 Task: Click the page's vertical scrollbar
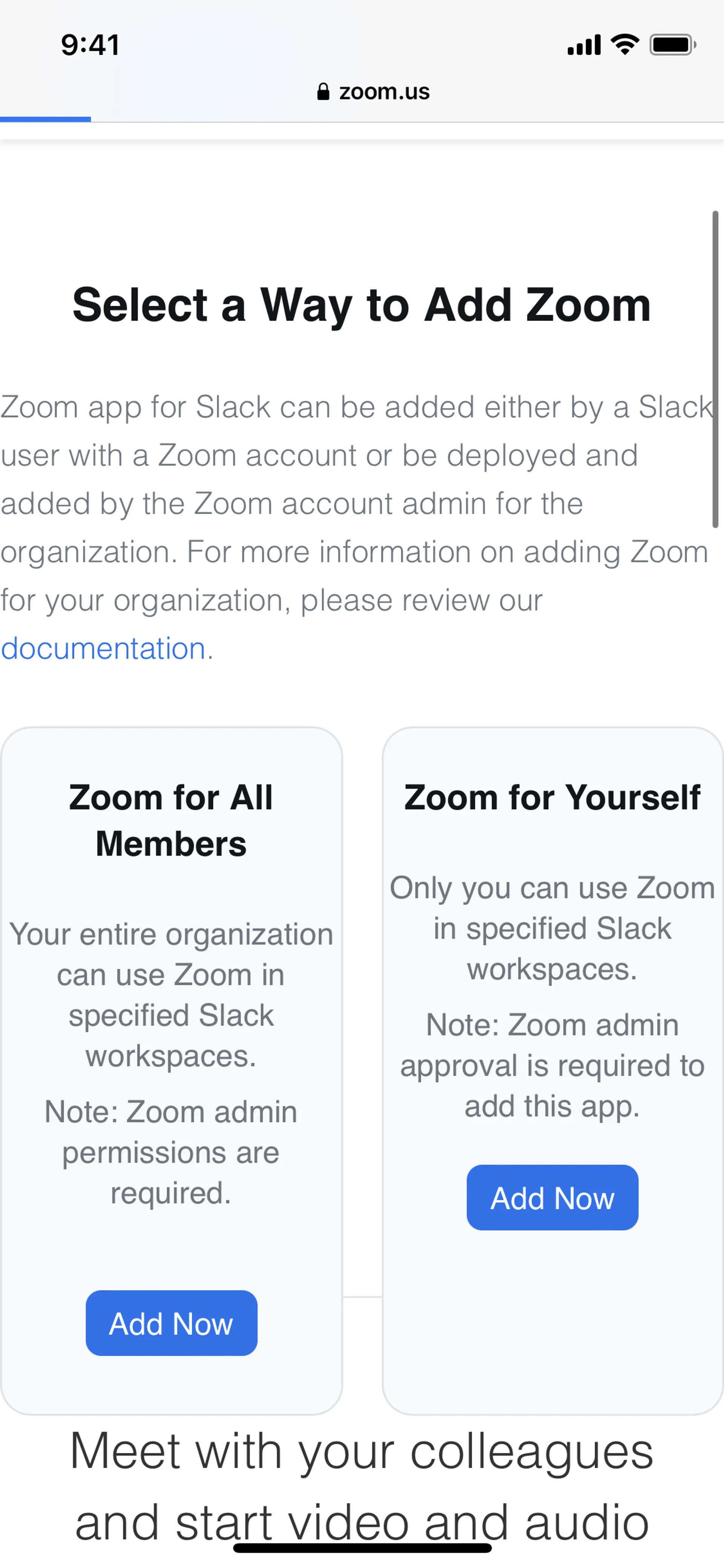[715, 369]
